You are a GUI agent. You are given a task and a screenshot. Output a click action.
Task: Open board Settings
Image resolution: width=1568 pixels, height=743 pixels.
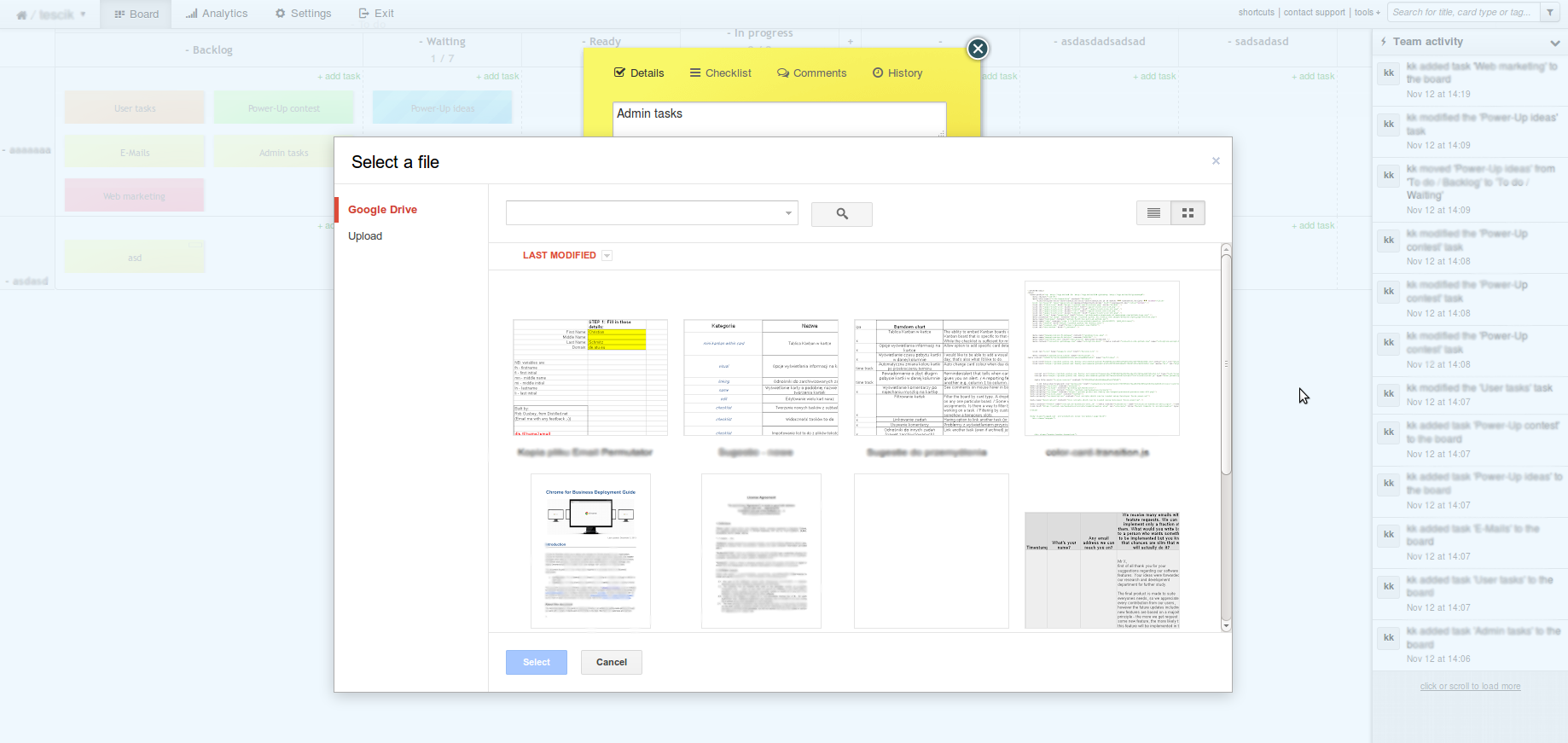[x=303, y=14]
